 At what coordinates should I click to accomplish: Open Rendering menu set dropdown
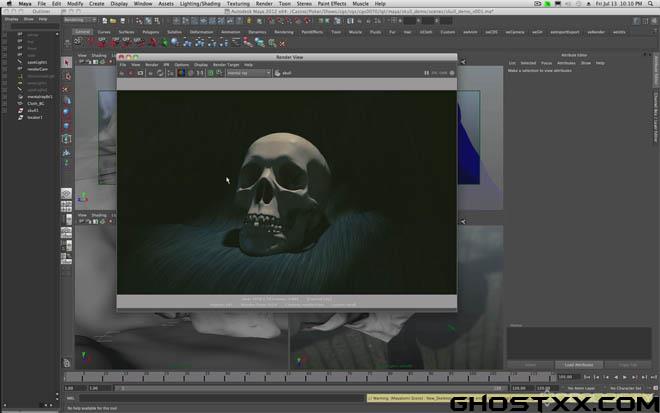79,20
